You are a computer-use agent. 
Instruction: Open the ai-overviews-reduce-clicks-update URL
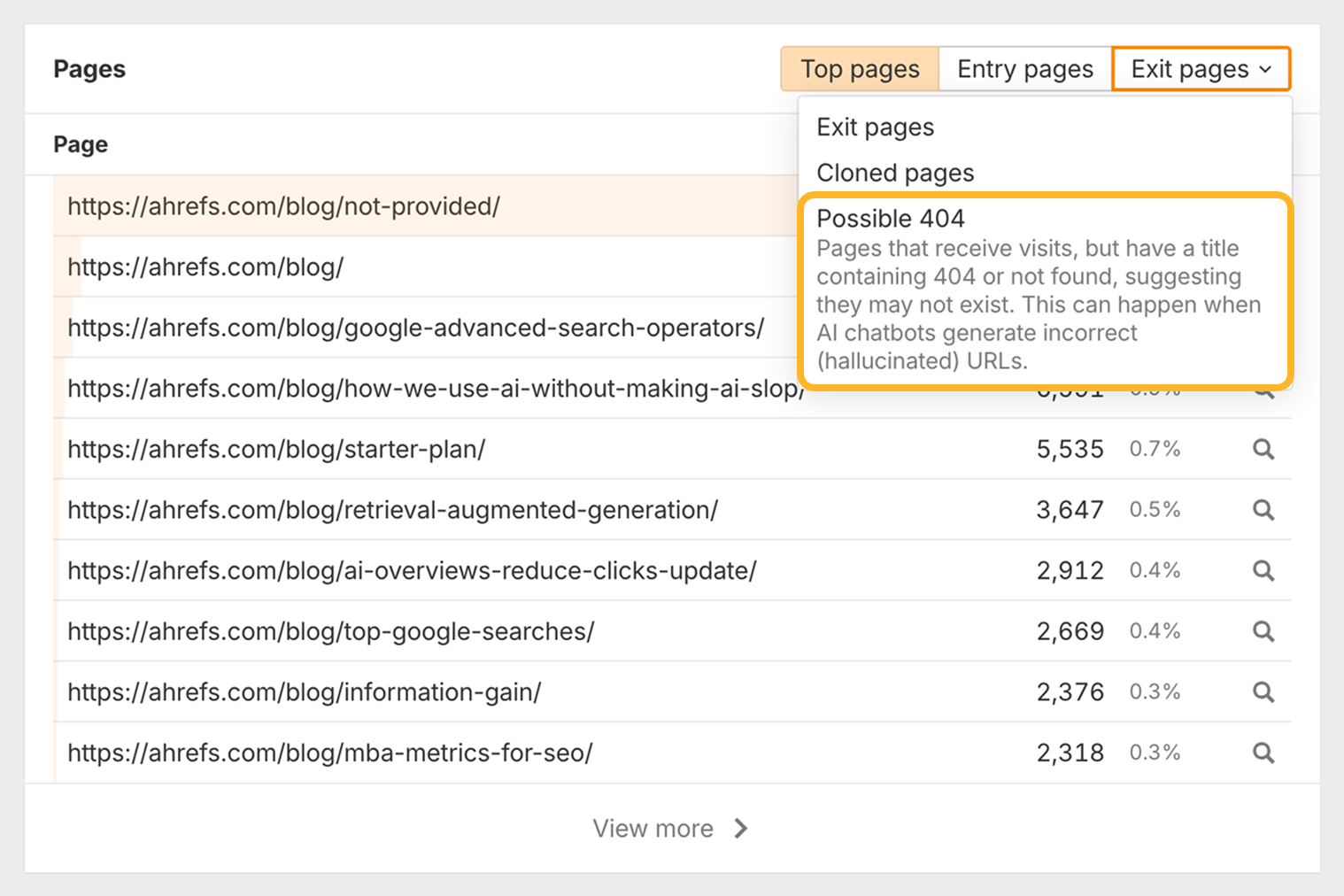coord(412,571)
